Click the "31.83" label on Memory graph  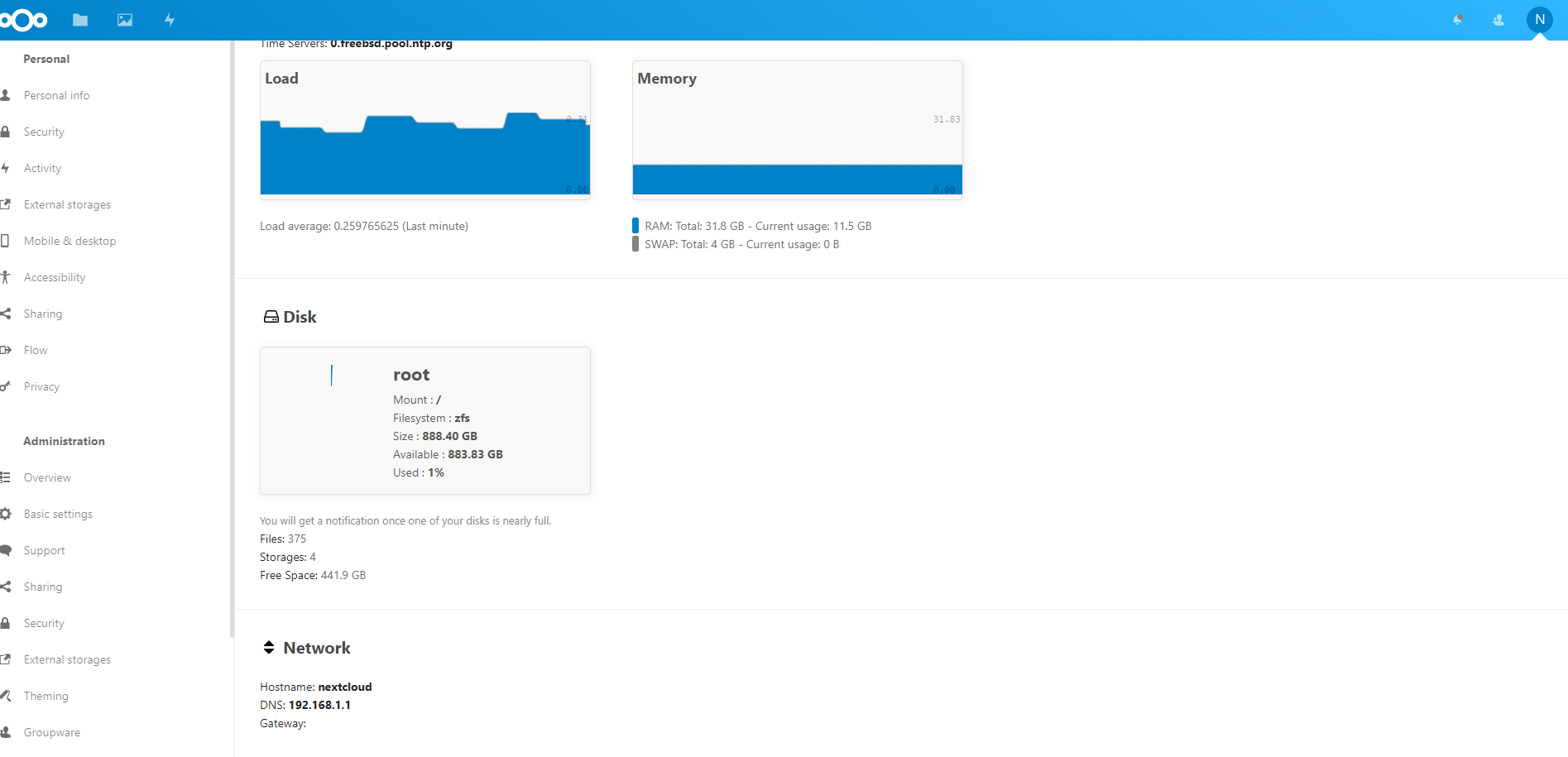(947, 119)
